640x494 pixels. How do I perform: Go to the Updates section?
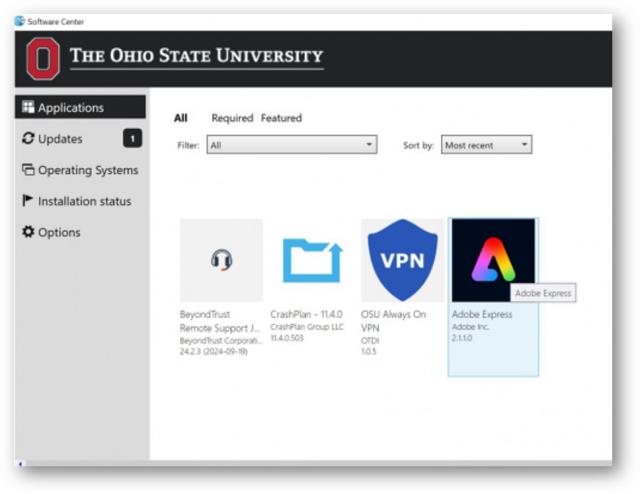pos(80,138)
